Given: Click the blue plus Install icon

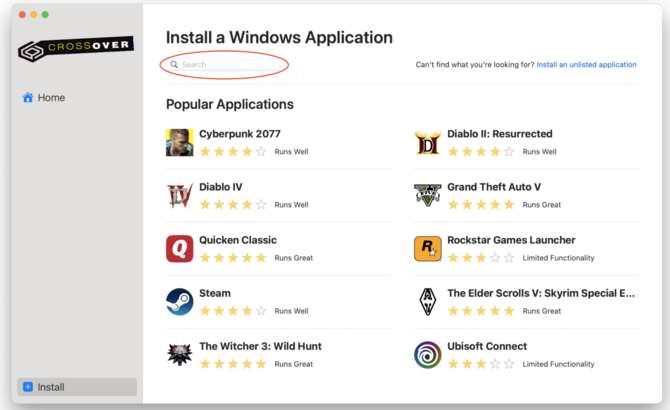Looking at the screenshot, I should [x=28, y=387].
